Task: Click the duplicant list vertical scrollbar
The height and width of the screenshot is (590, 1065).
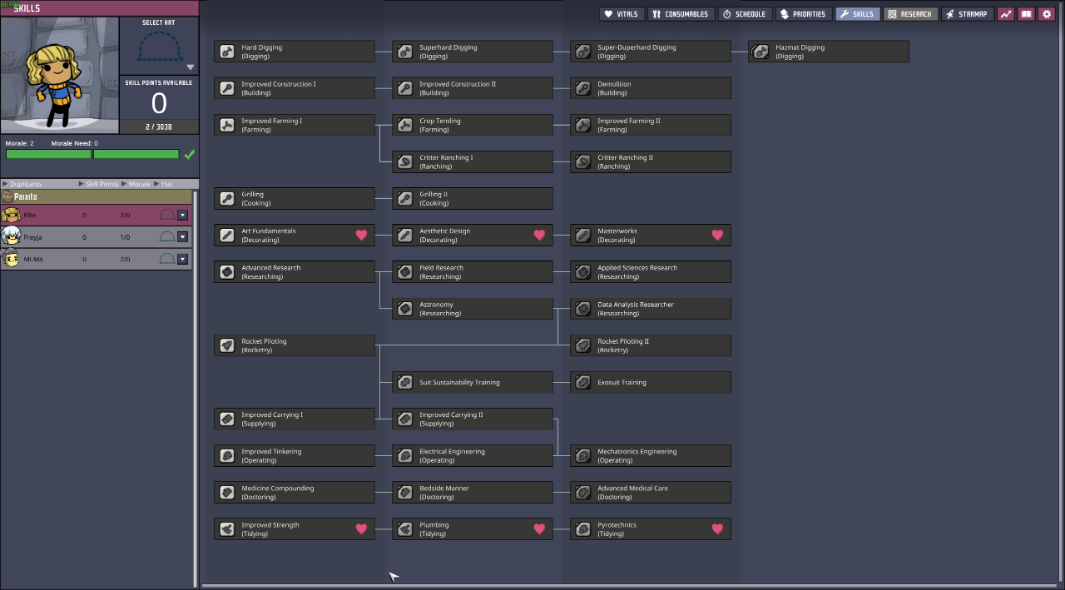Action: (196, 388)
